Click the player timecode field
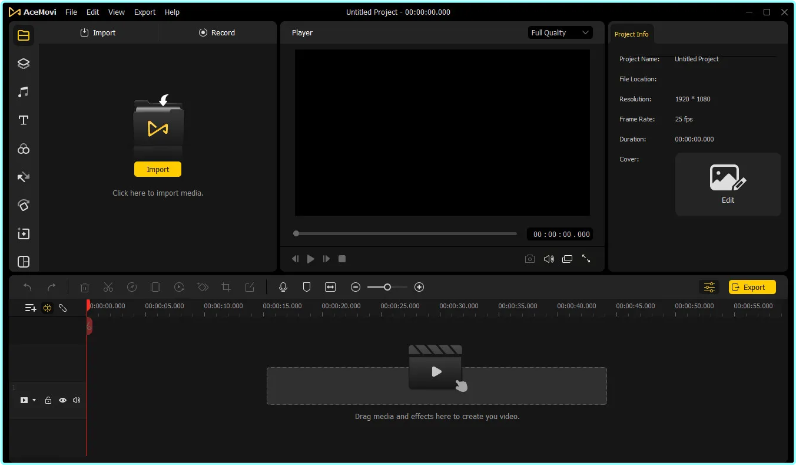This screenshot has width=796, height=465. pos(560,234)
